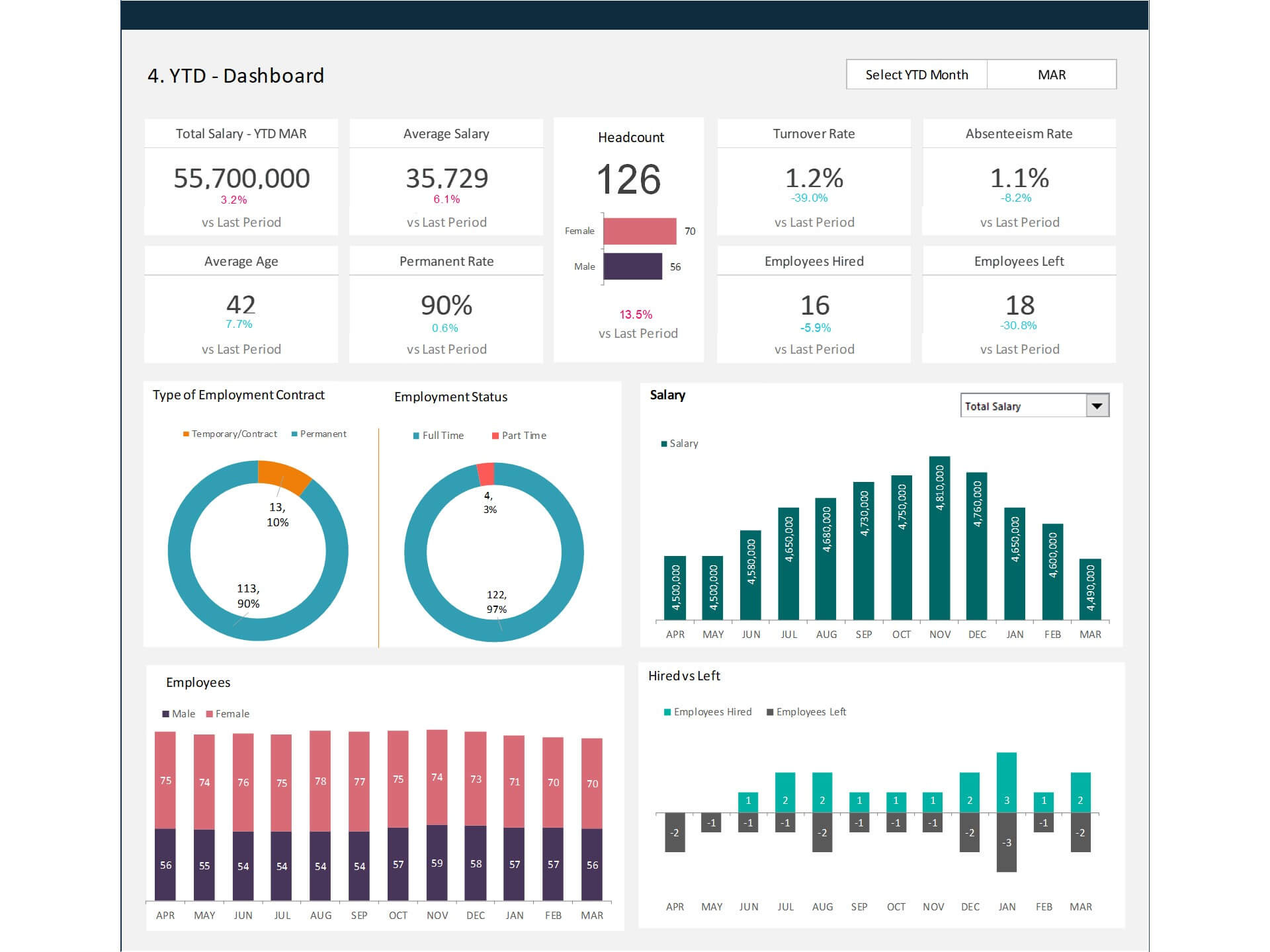The height and width of the screenshot is (952, 1270).
Task: Click the Employees Left legend swatch
Action: pos(770,711)
